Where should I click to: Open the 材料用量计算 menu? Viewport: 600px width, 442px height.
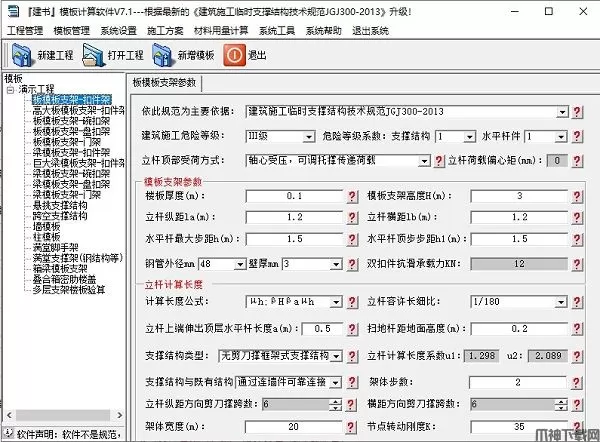(221, 31)
